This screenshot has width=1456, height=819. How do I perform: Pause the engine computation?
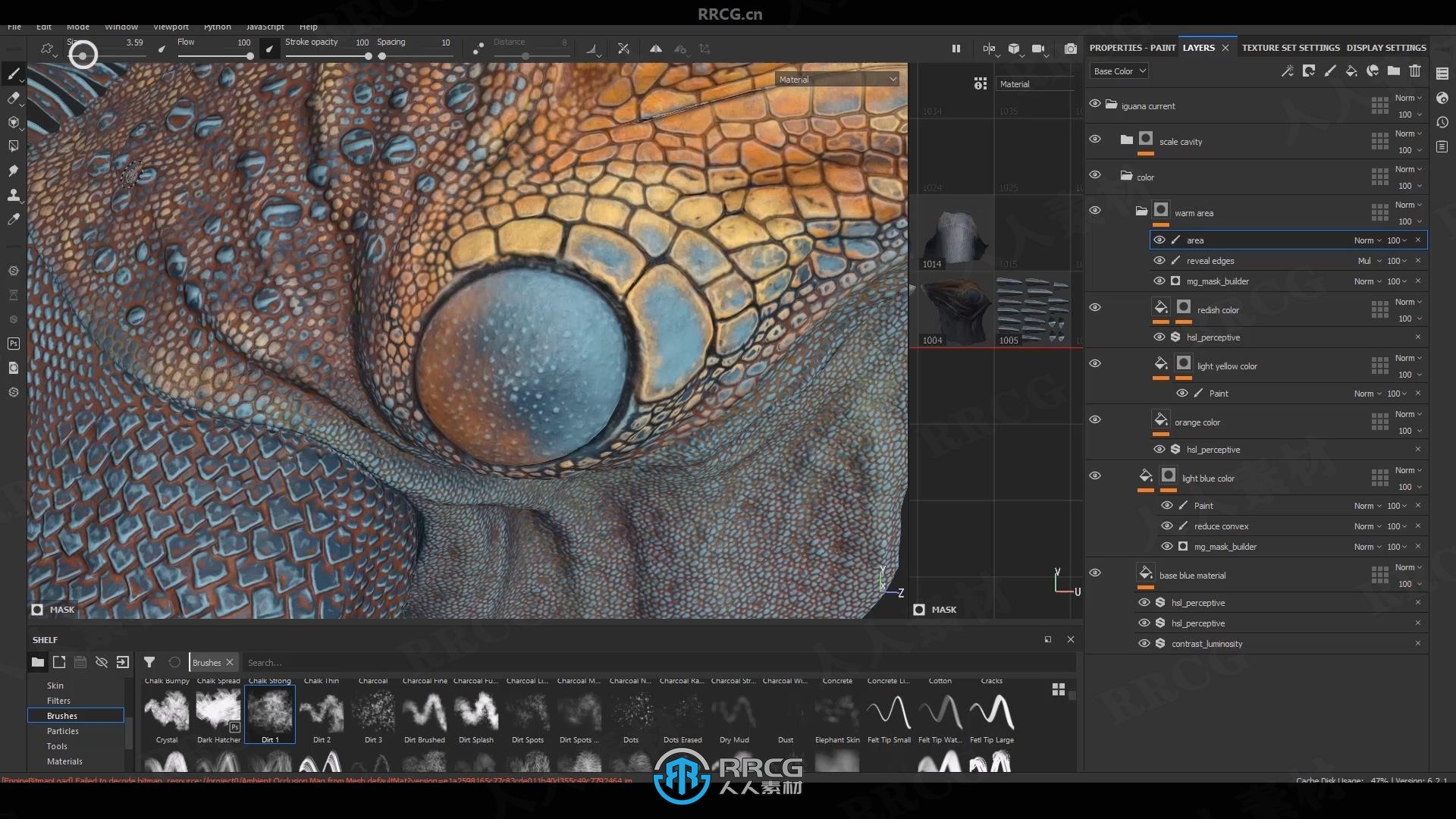[x=956, y=49]
